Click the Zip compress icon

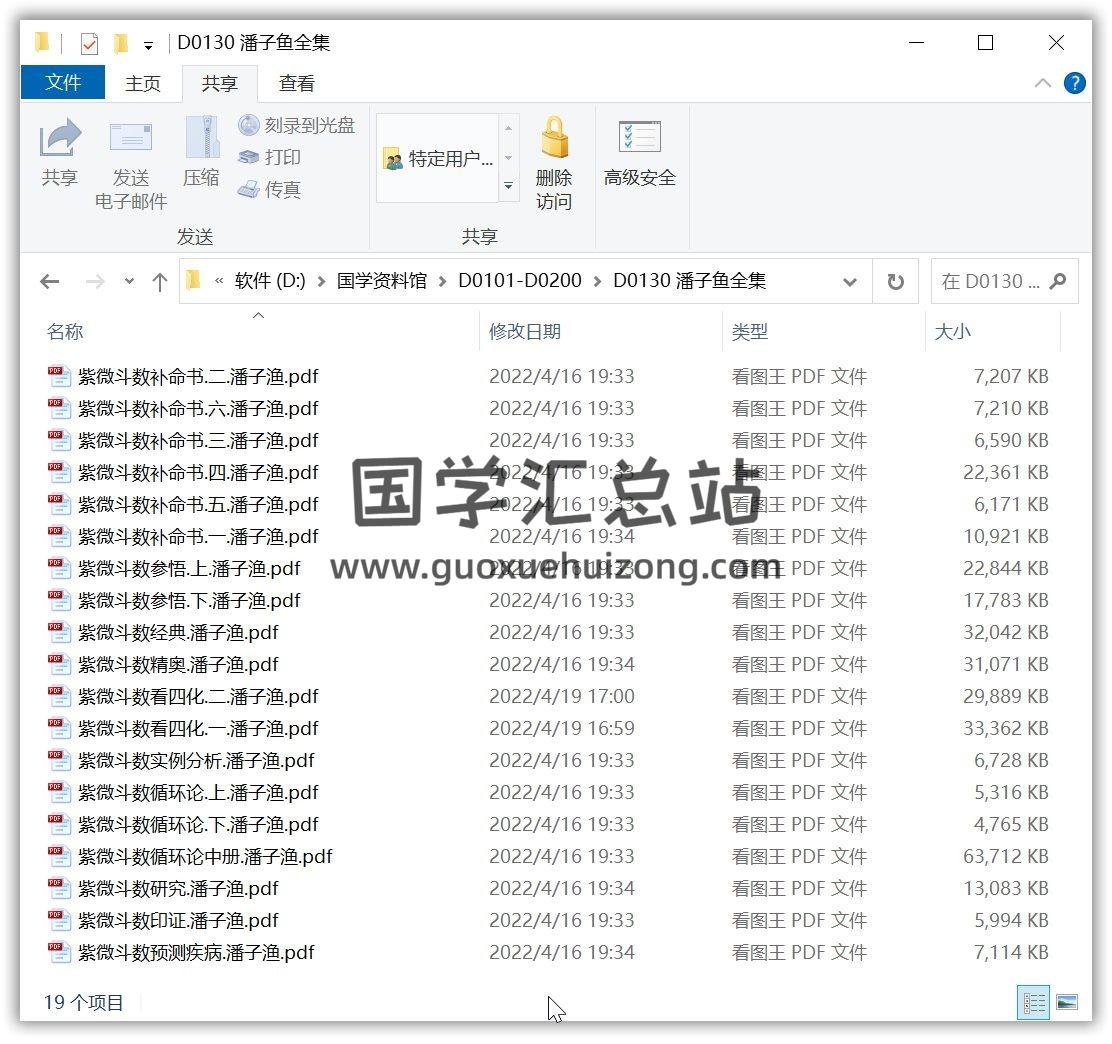[x=201, y=139]
